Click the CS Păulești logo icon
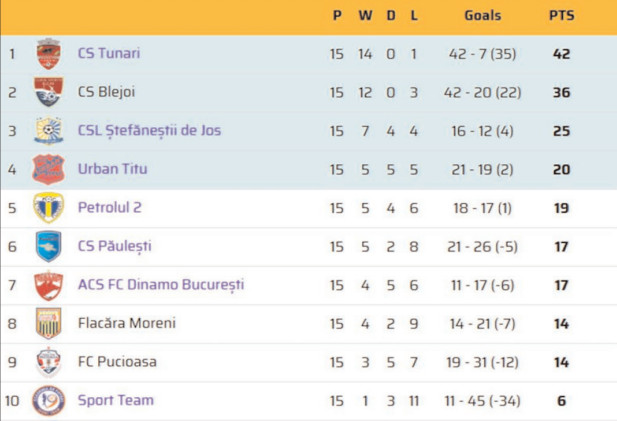 point(48,246)
